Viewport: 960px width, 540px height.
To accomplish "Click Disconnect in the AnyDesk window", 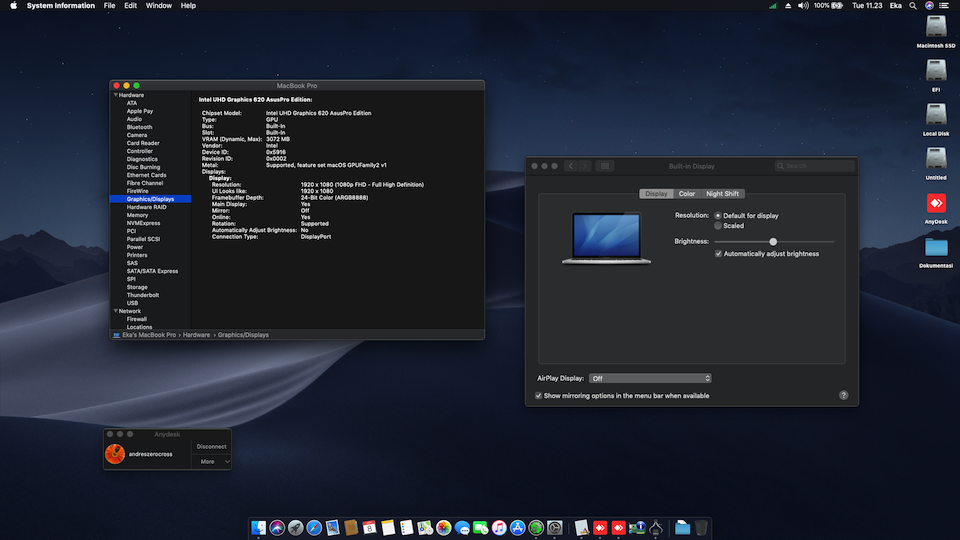I will click(211, 446).
